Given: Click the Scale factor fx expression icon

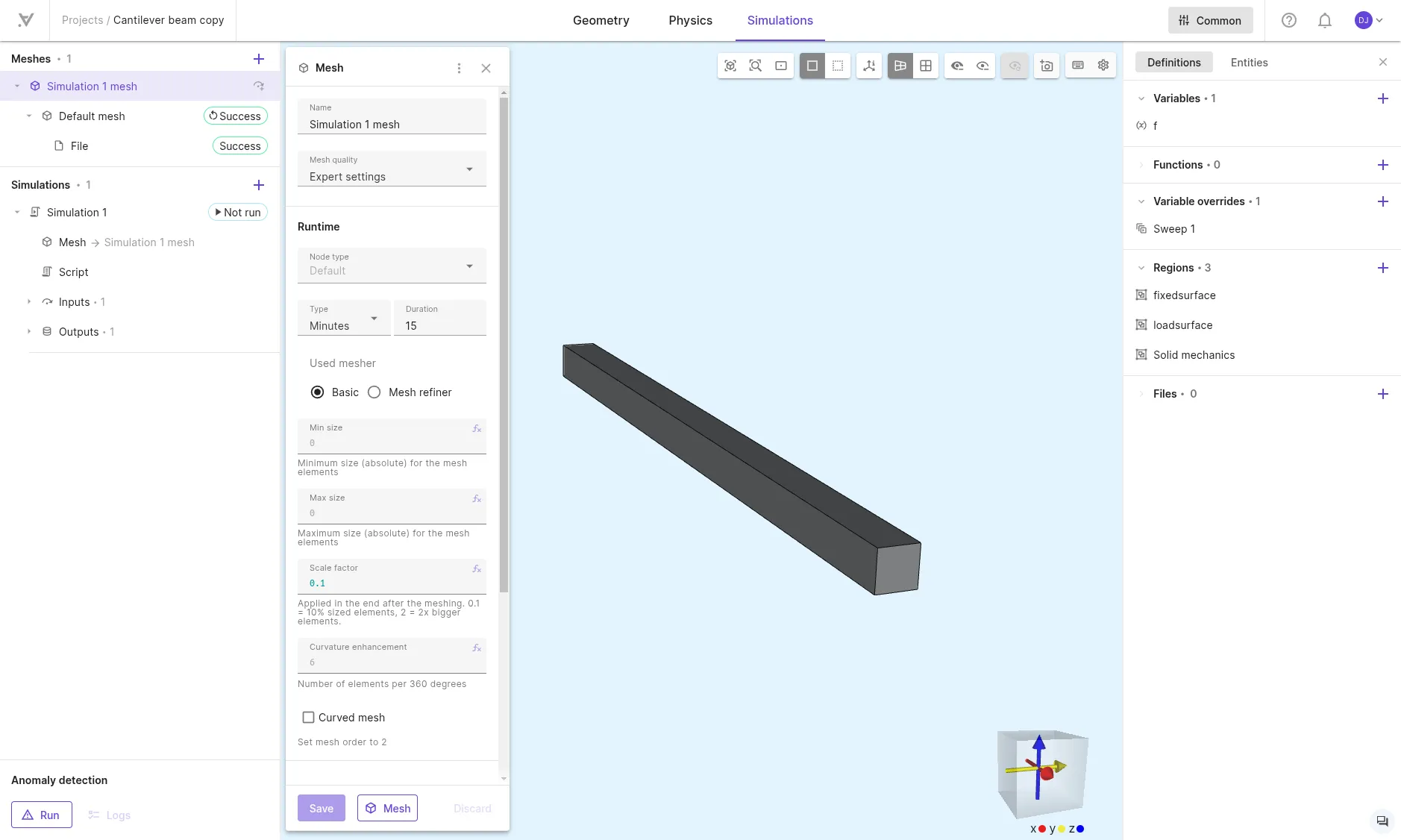Looking at the screenshot, I should (x=477, y=569).
